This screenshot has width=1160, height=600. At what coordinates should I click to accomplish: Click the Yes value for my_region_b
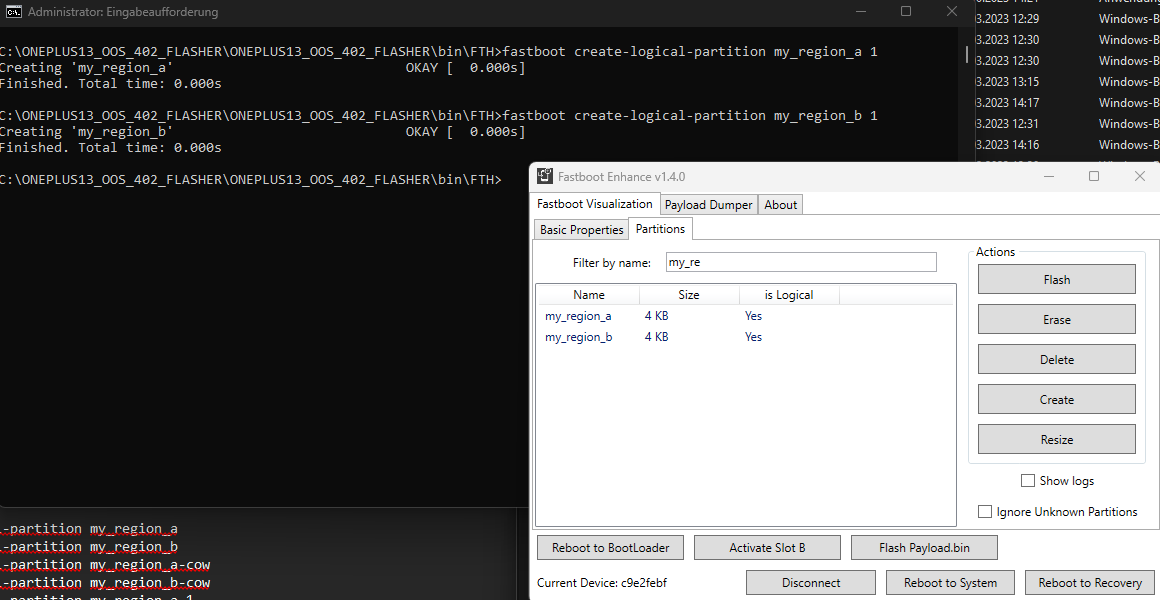(x=753, y=337)
